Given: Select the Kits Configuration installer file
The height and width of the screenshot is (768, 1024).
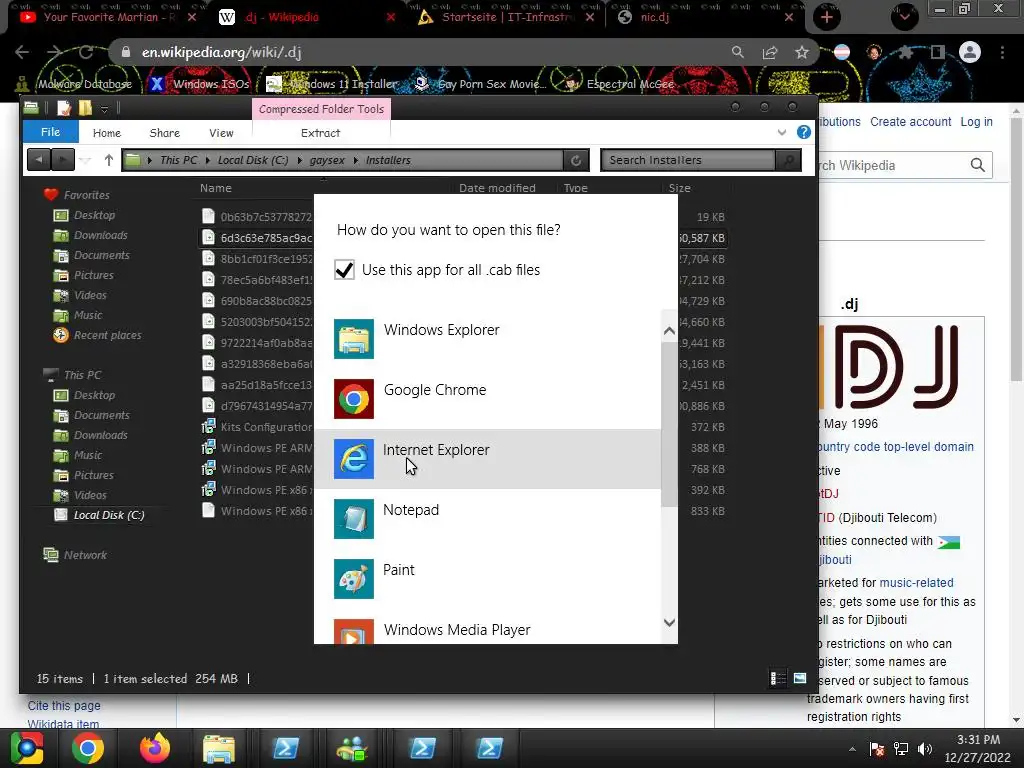Looking at the screenshot, I should pyautogui.click(x=266, y=427).
